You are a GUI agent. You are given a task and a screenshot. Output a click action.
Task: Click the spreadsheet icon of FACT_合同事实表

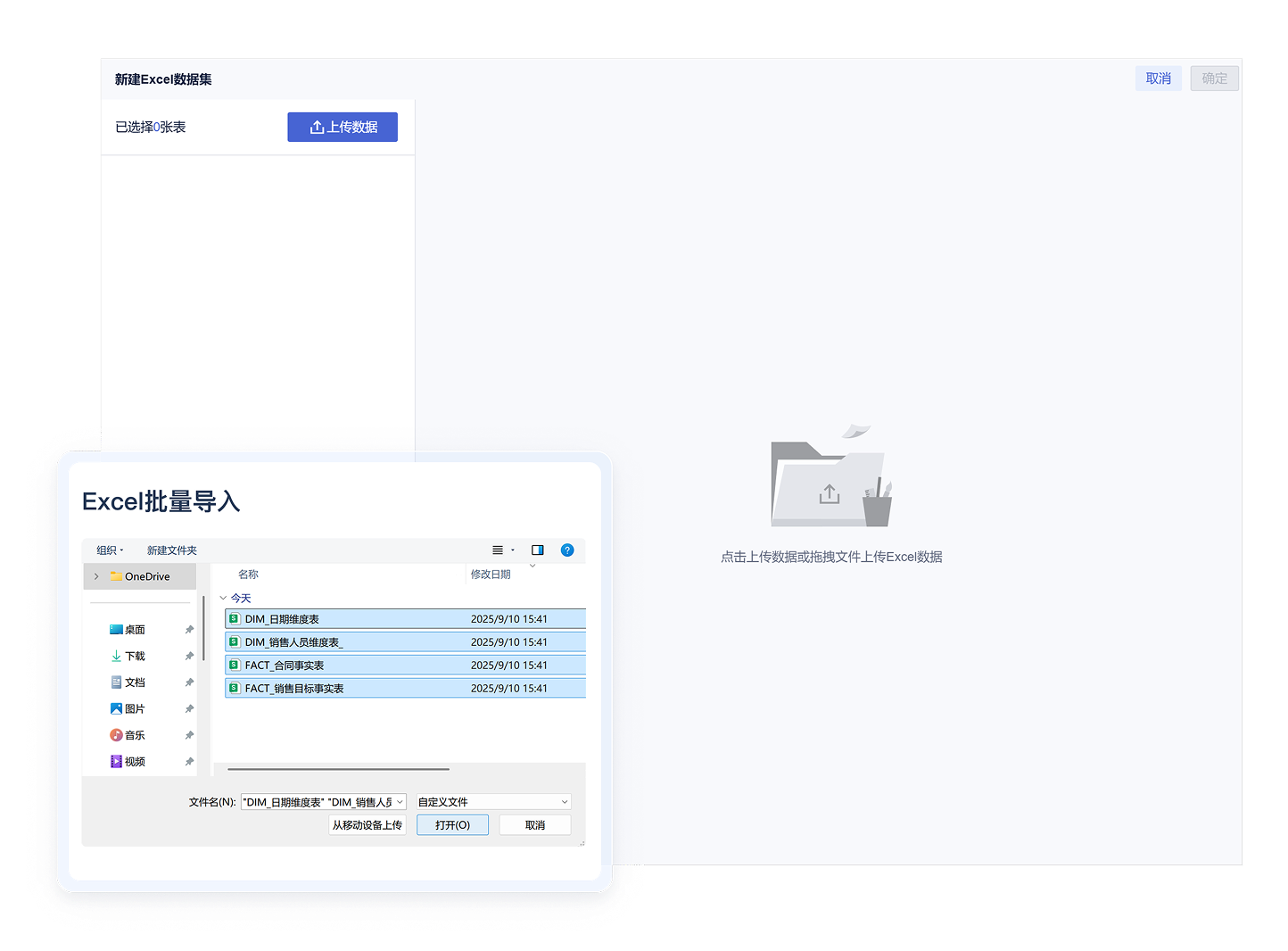tap(235, 666)
